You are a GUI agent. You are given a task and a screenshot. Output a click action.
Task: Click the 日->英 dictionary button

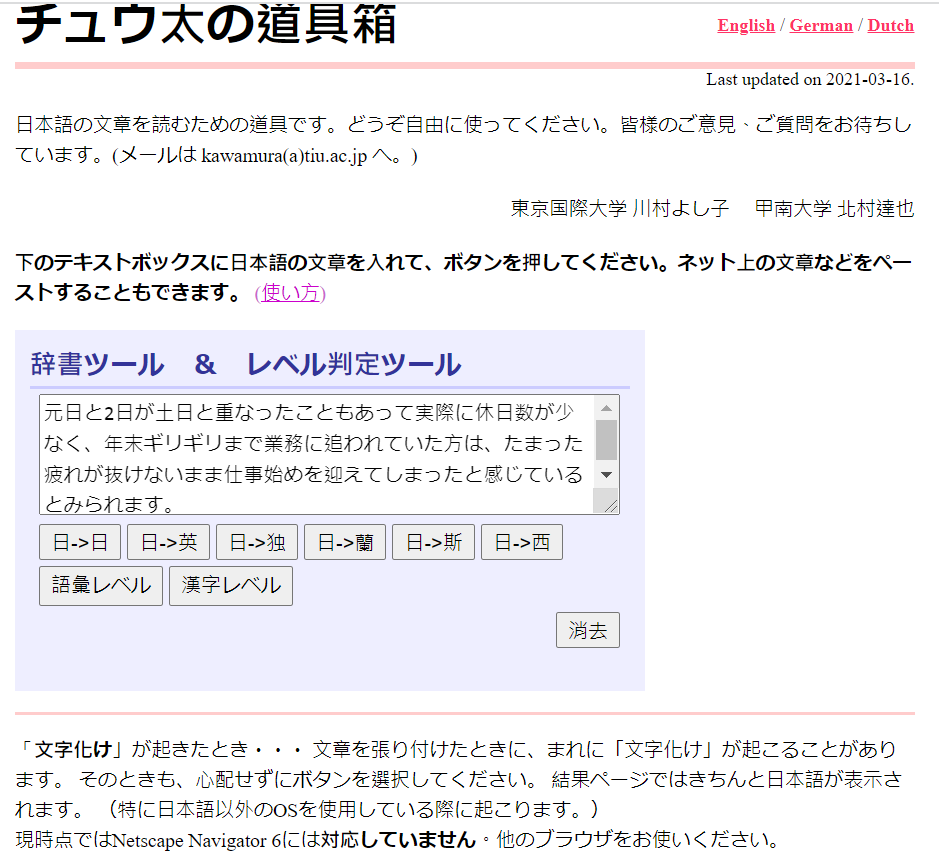tap(168, 542)
